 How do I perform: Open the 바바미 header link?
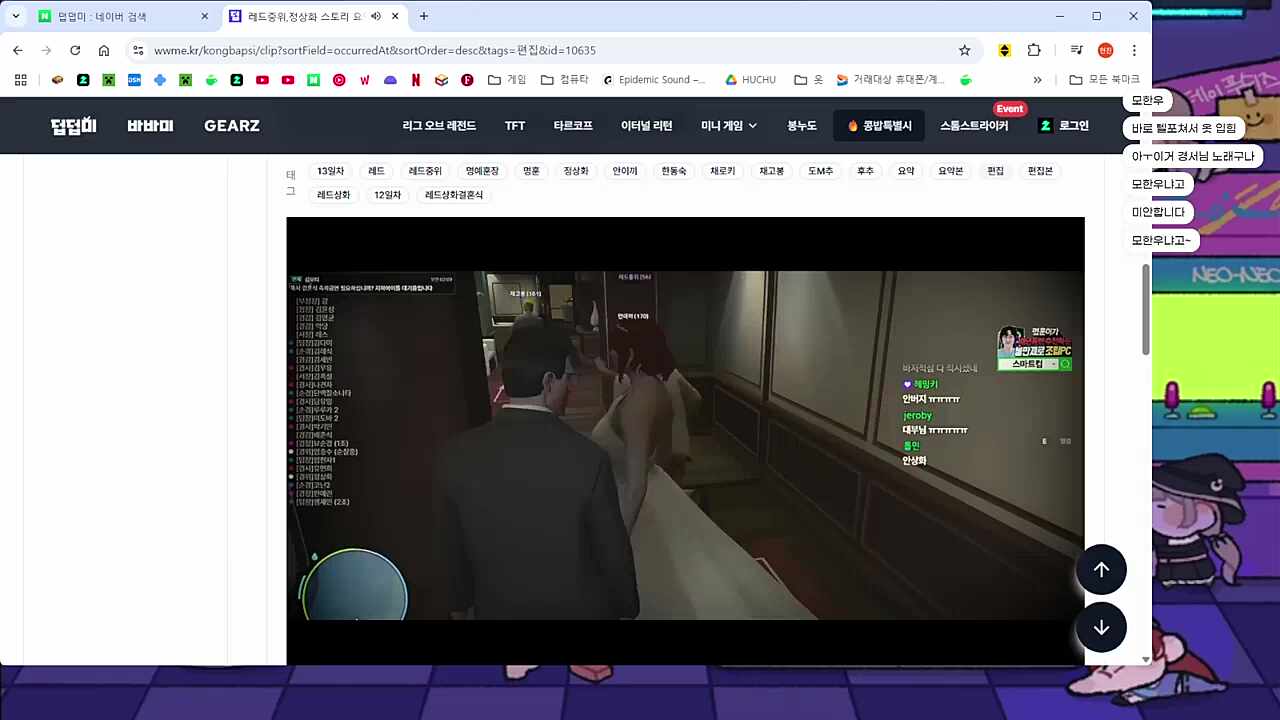click(x=150, y=126)
